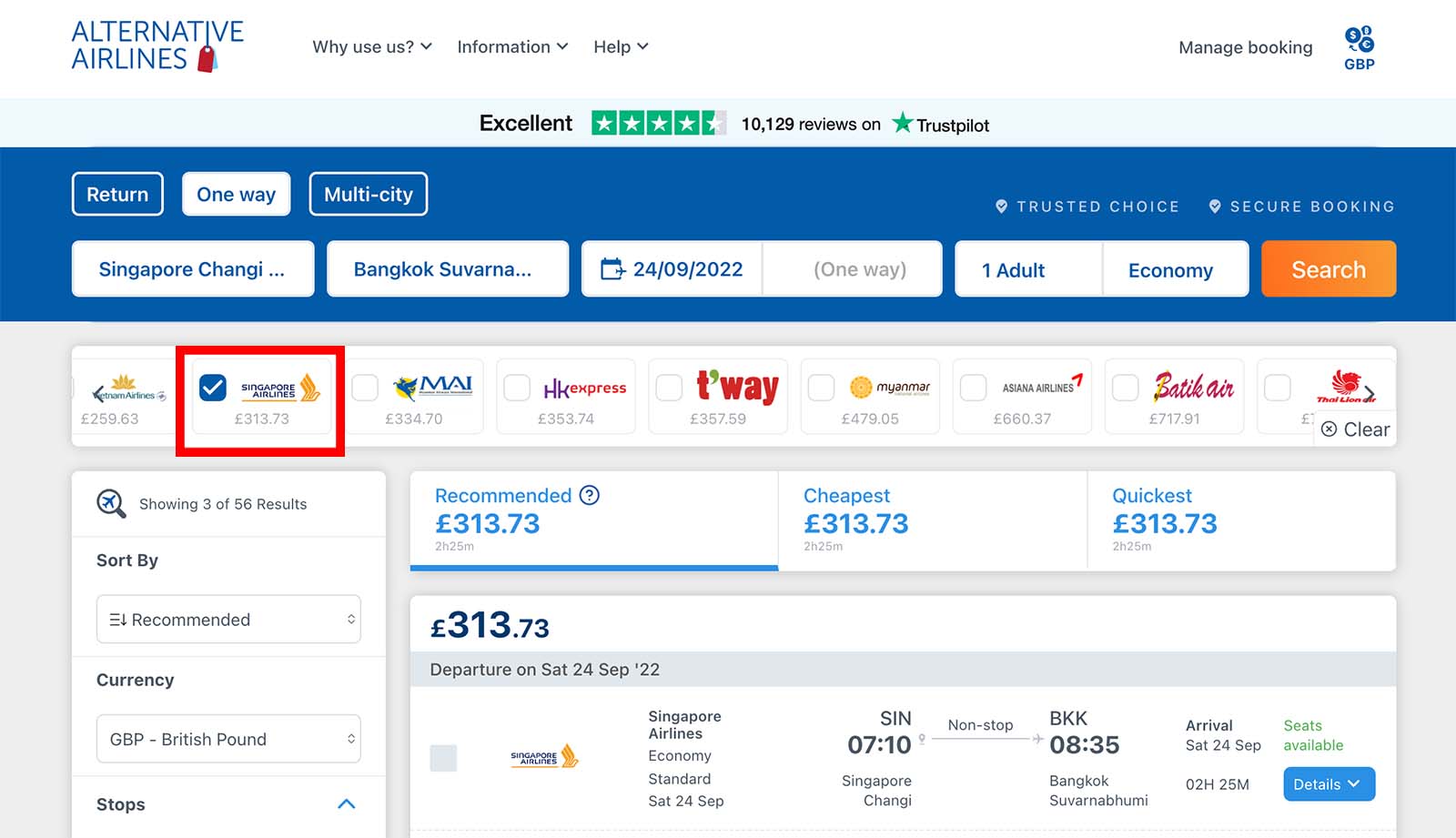Image resolution: width=1456 pixels, height=838 pixels.
Task: Click the HK Express logo
Action: [584, 389]
